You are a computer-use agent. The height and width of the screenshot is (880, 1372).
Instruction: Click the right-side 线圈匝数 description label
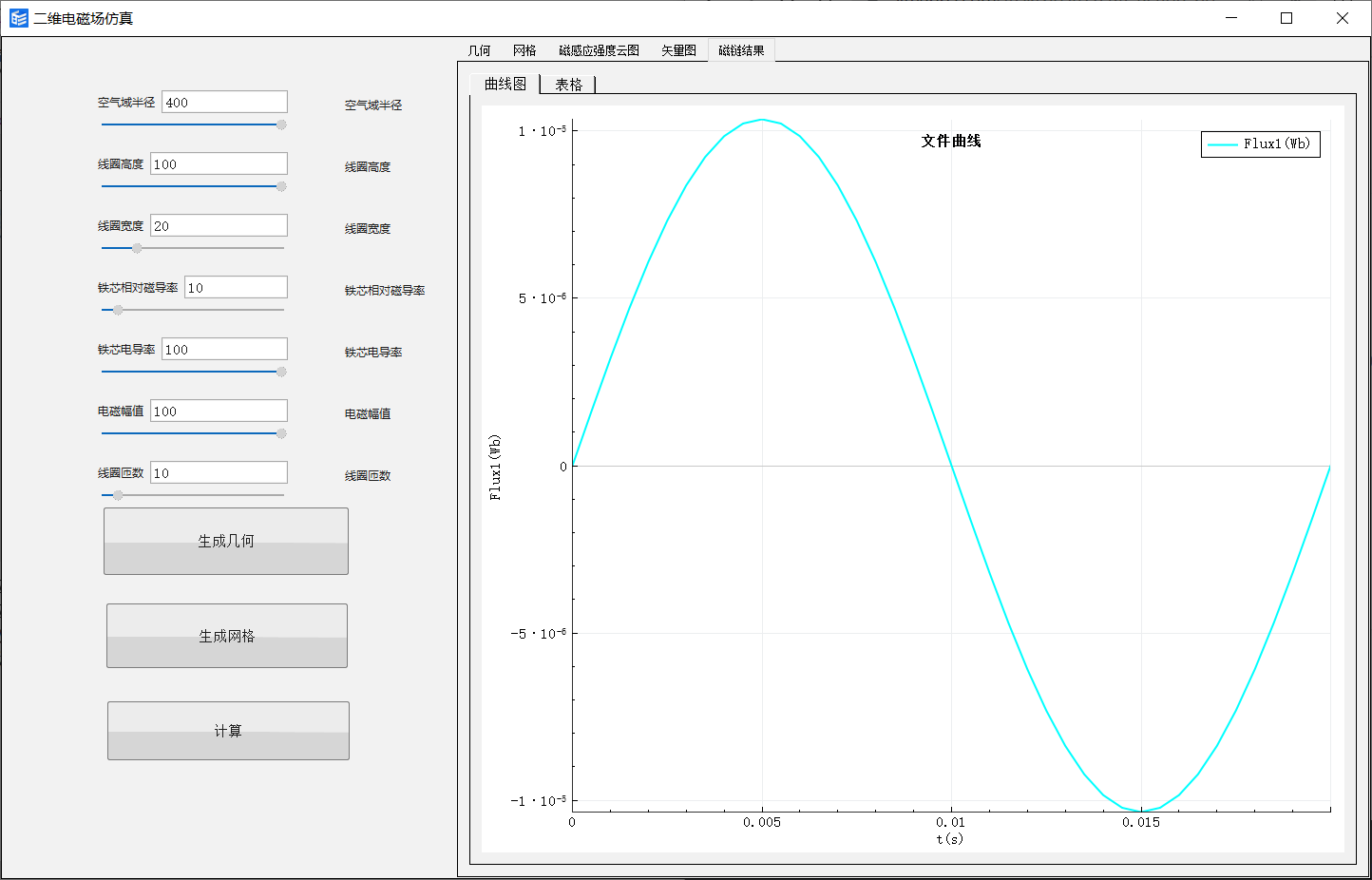coord(368,476)
